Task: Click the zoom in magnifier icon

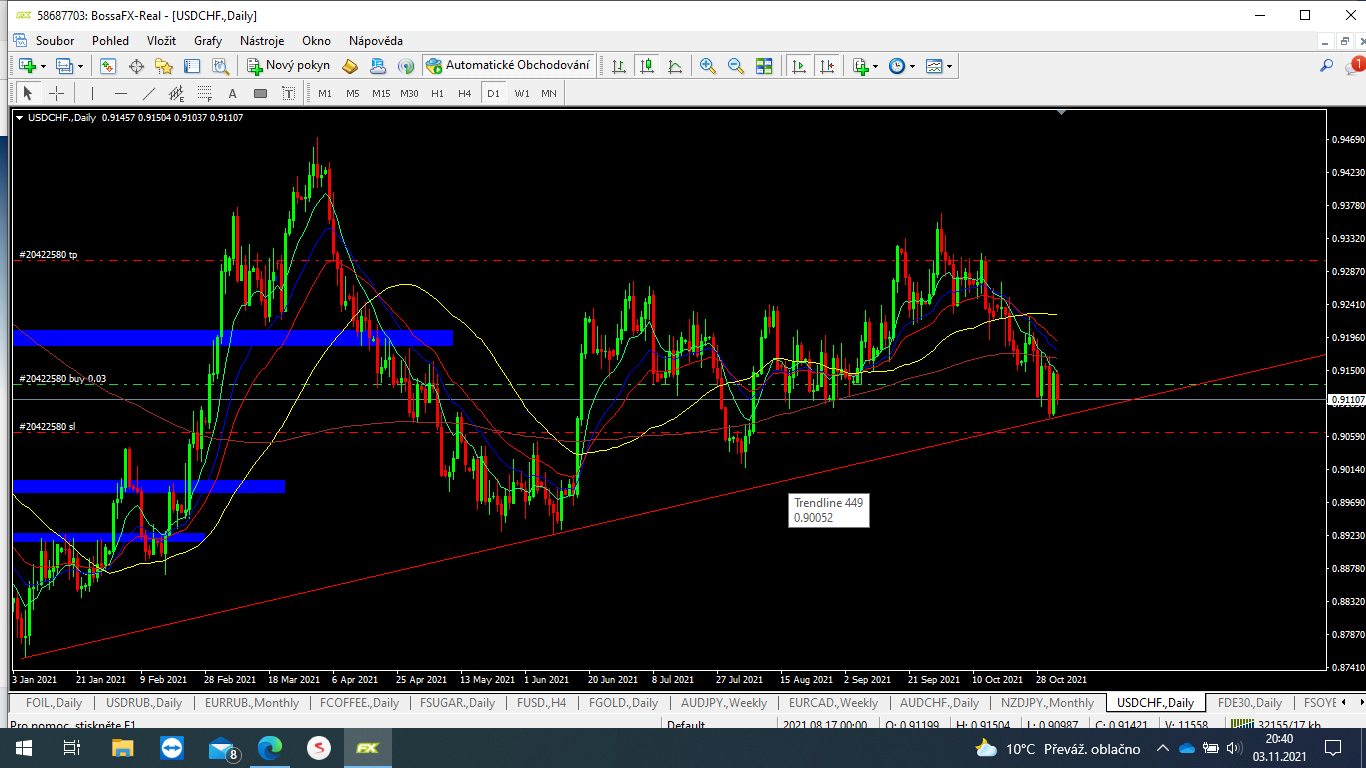Action: [708, 66]
